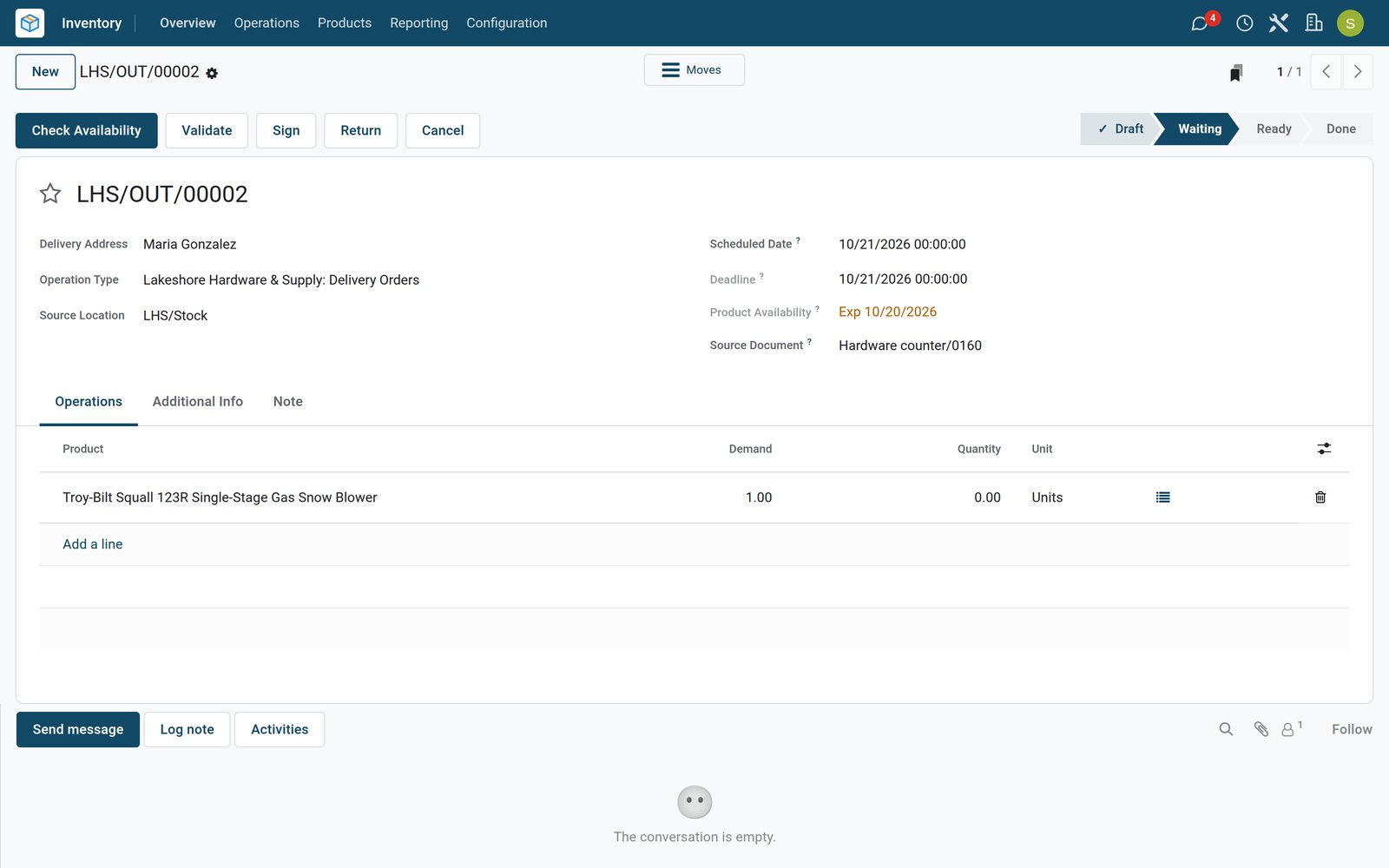Go to next record arrow

click(x=1358, y=72)
